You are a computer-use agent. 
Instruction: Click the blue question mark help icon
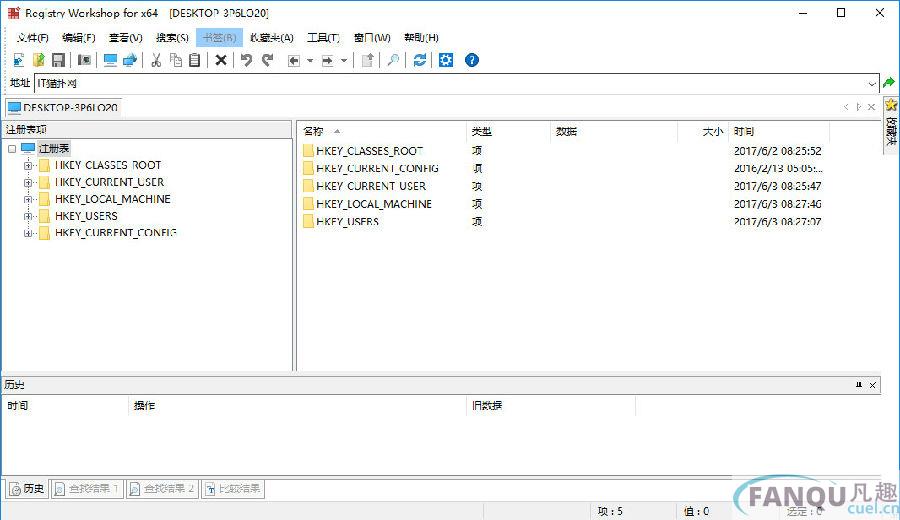pos(472,60)
